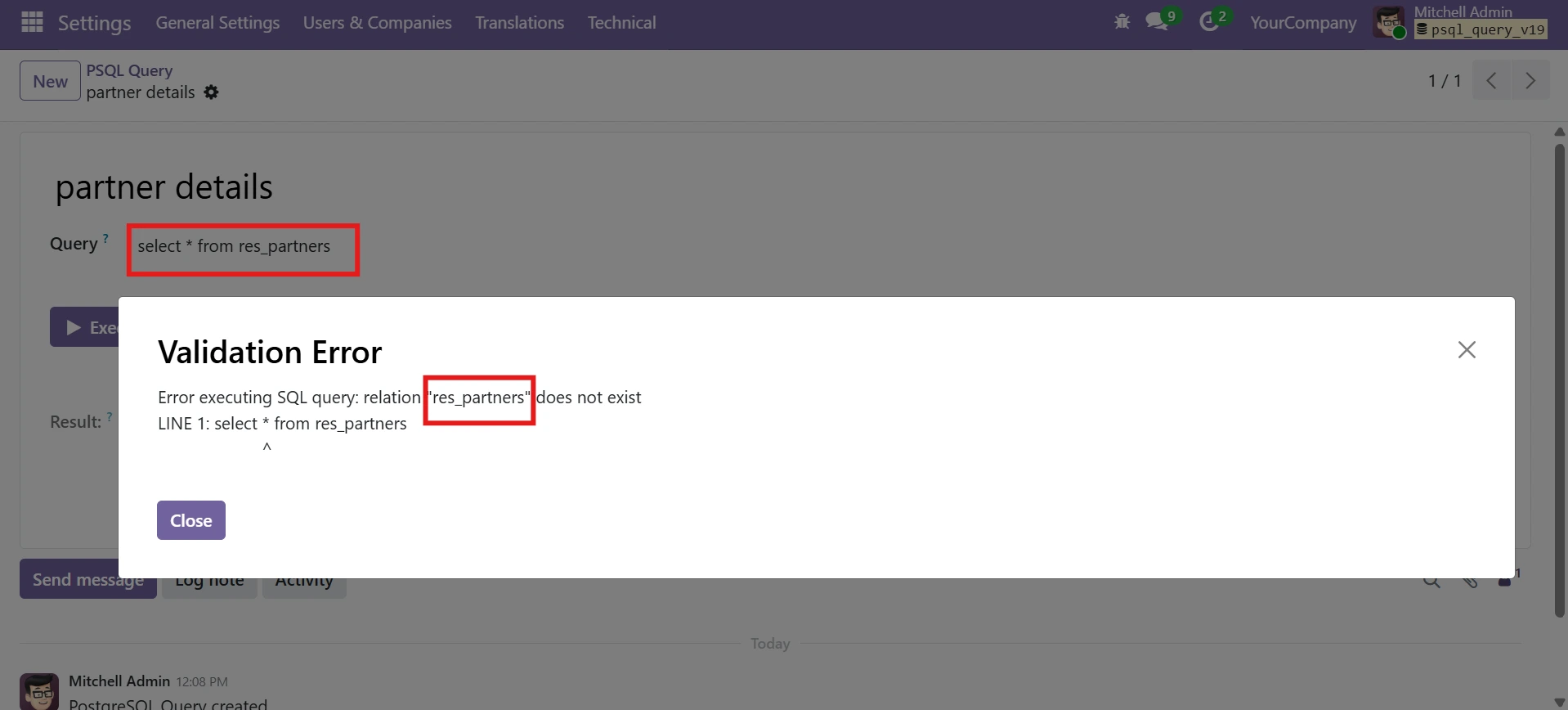Click the debug bug icon
This screenshot has width=1568, height=710.
(1122, 22)
